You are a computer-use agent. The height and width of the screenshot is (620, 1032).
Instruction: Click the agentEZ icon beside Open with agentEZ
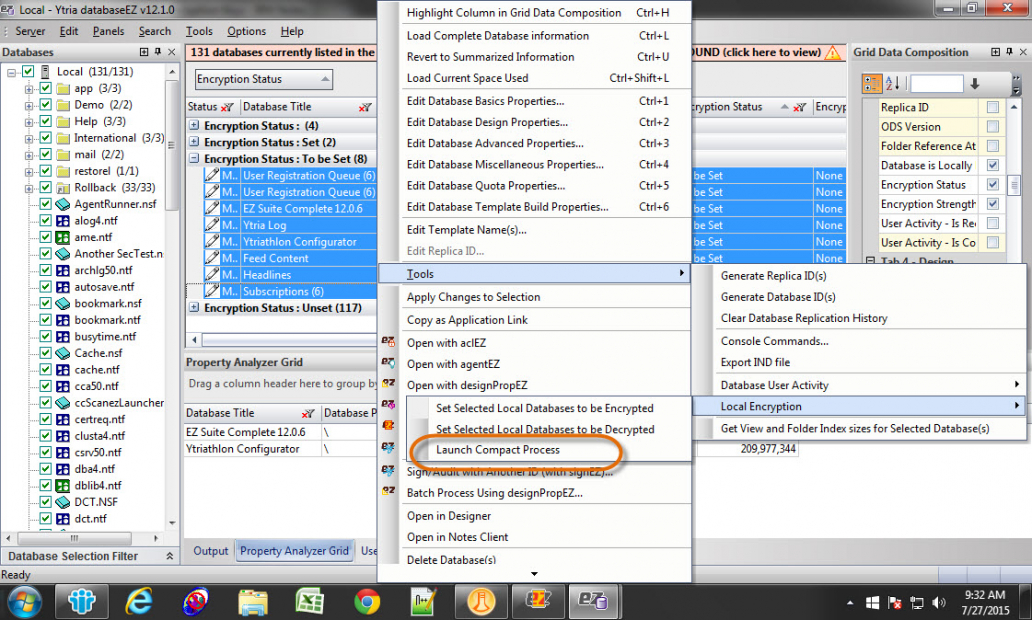click(388, 362)
